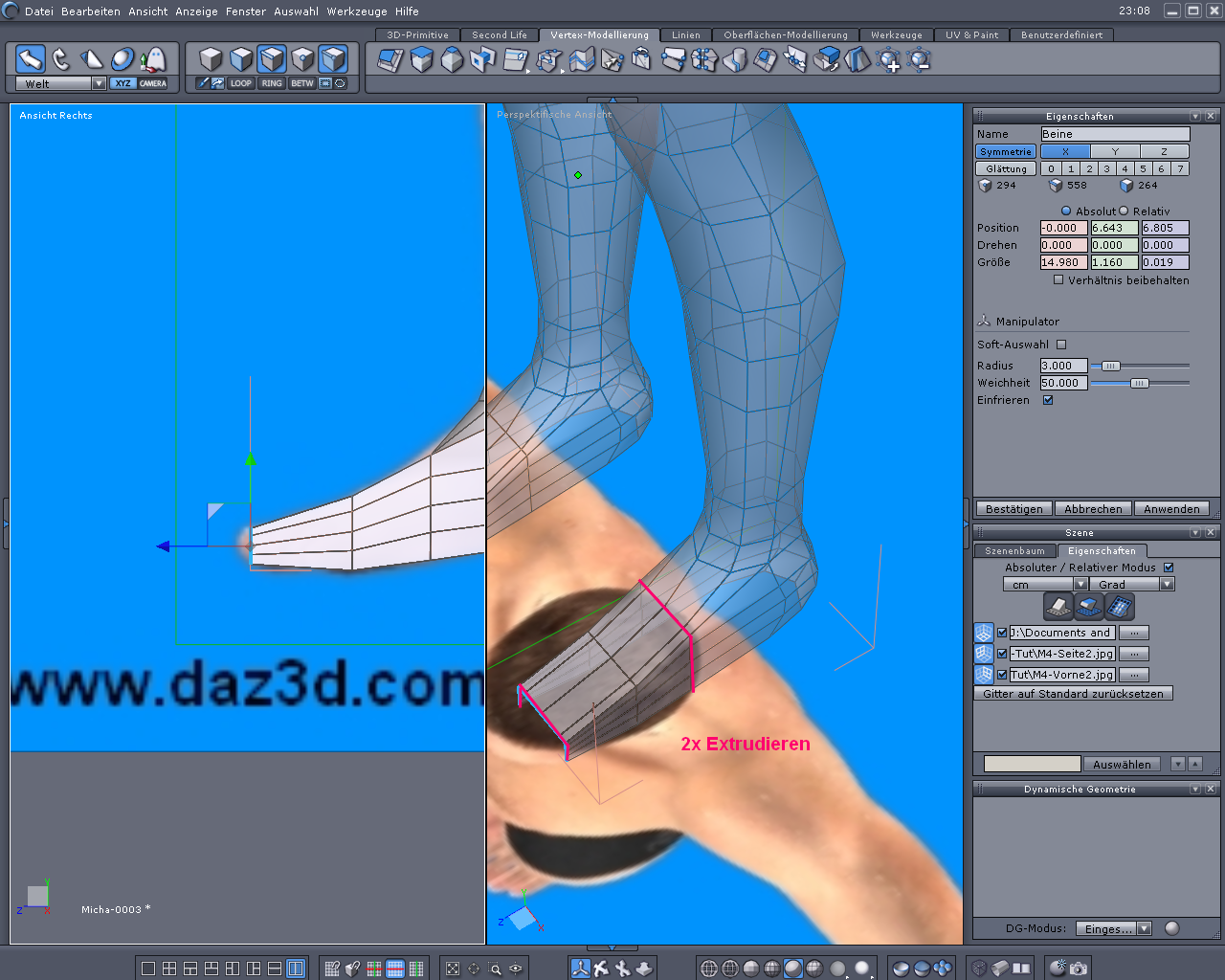Click the minus-sign icon in Vertex-Modellierung toolbar
1225x980 pixels.
[x=919, y=60]
